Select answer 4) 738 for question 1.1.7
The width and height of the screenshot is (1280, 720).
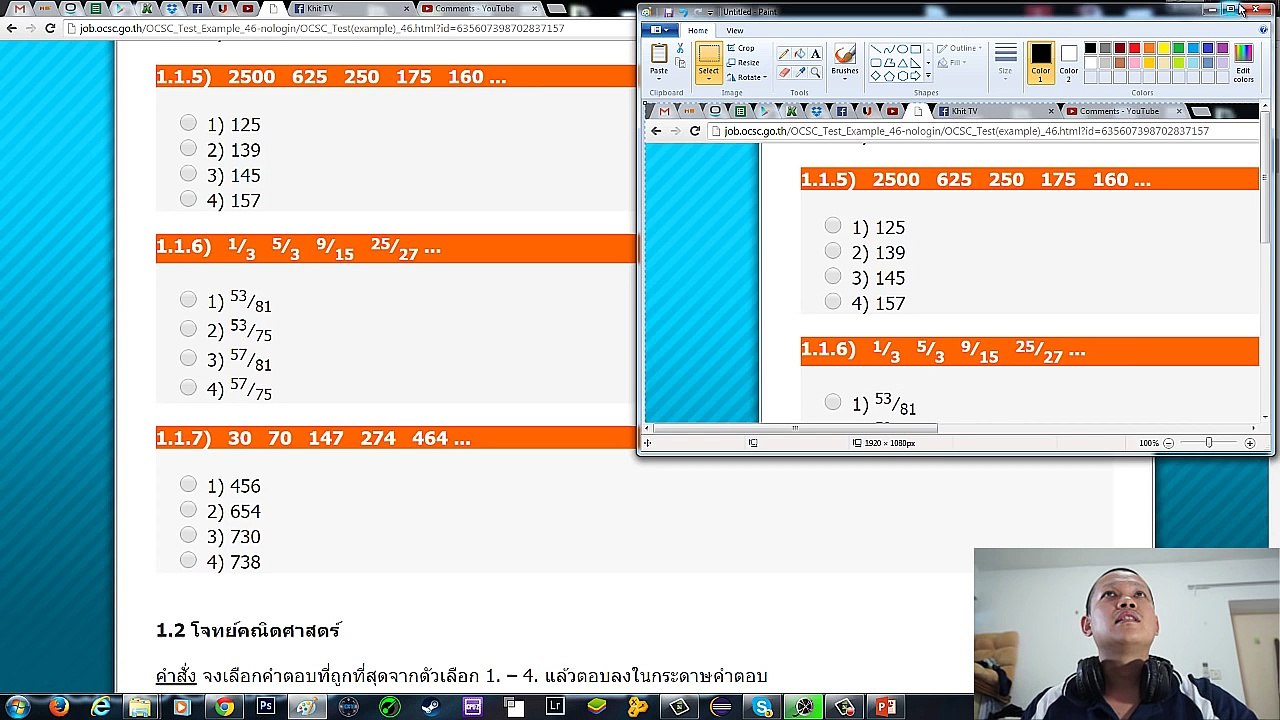188,560
